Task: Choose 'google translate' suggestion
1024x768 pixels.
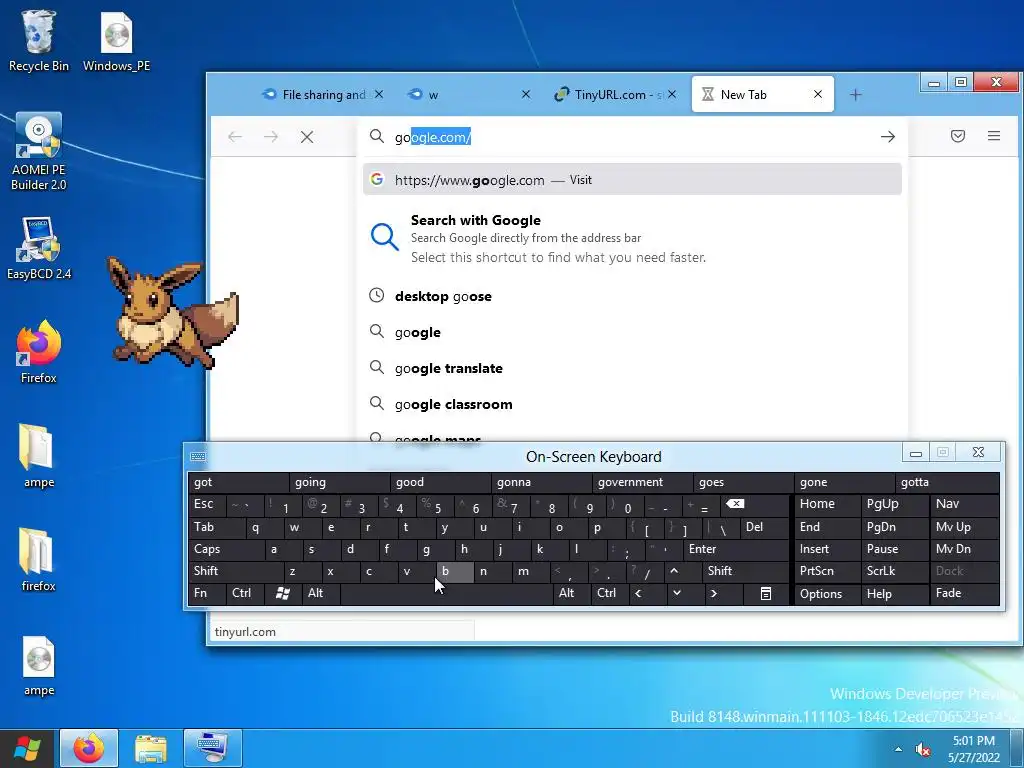Action: tap(632, 368)
